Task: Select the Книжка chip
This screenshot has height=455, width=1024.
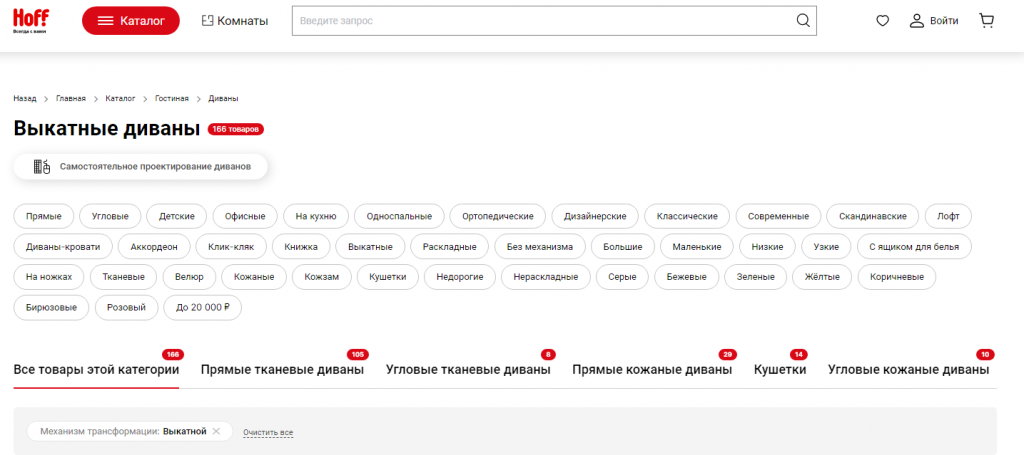Action: (301, 247)
